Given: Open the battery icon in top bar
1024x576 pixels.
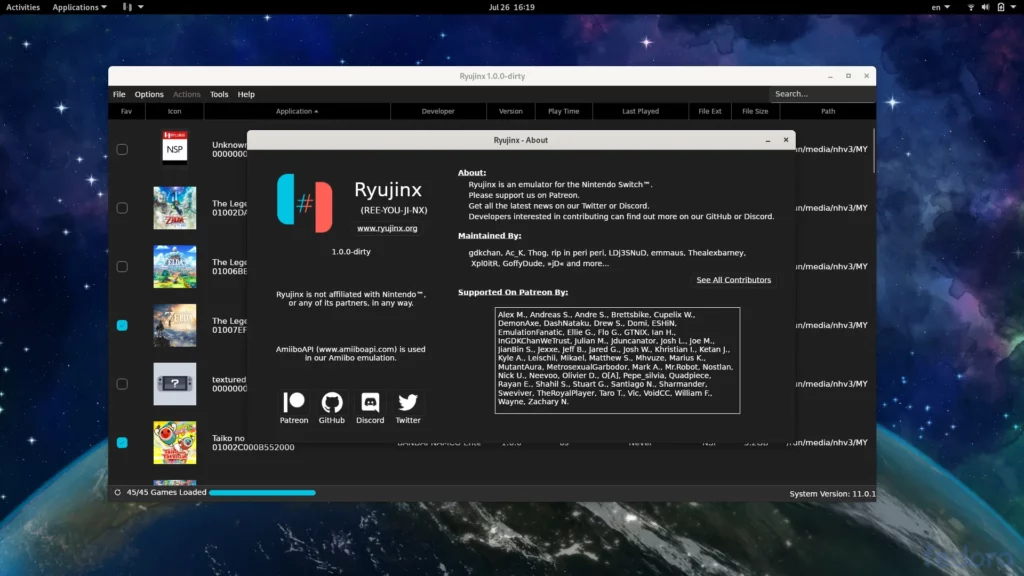Looking at the screenshot, I should point(1000,7).
